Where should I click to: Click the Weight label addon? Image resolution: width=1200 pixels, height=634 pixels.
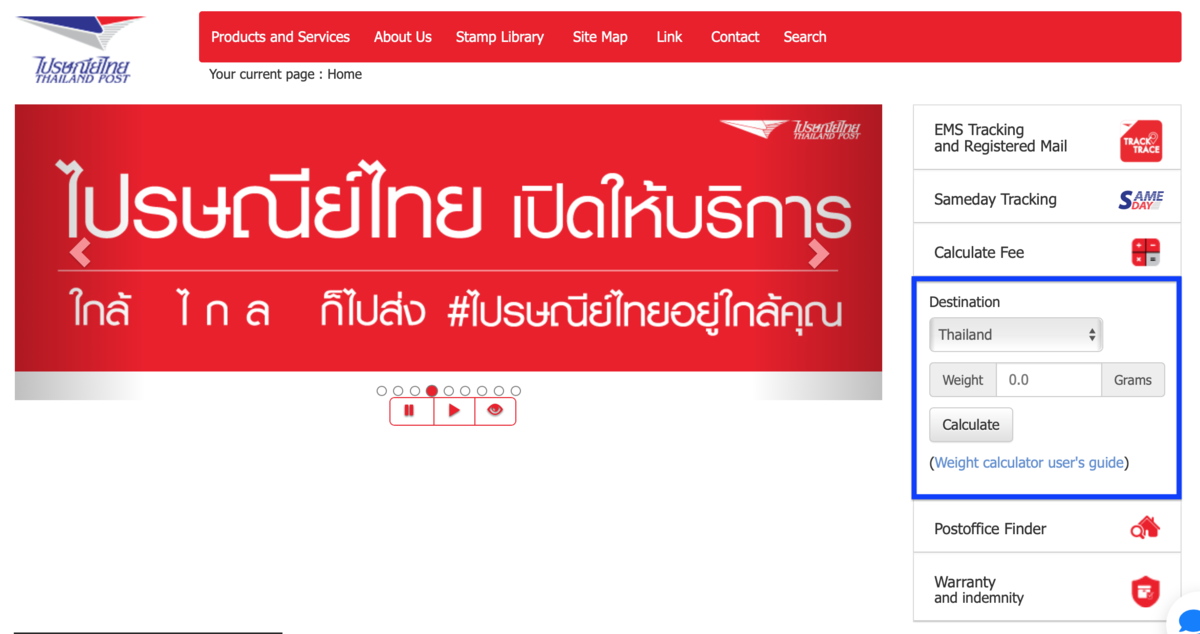[963, 380]
